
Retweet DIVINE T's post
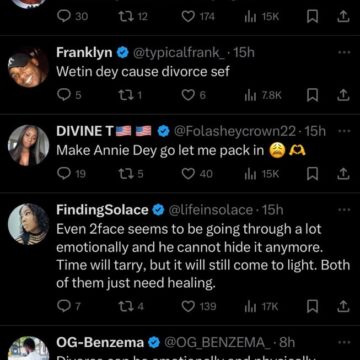pyautogui.click(x=125, y=174)
